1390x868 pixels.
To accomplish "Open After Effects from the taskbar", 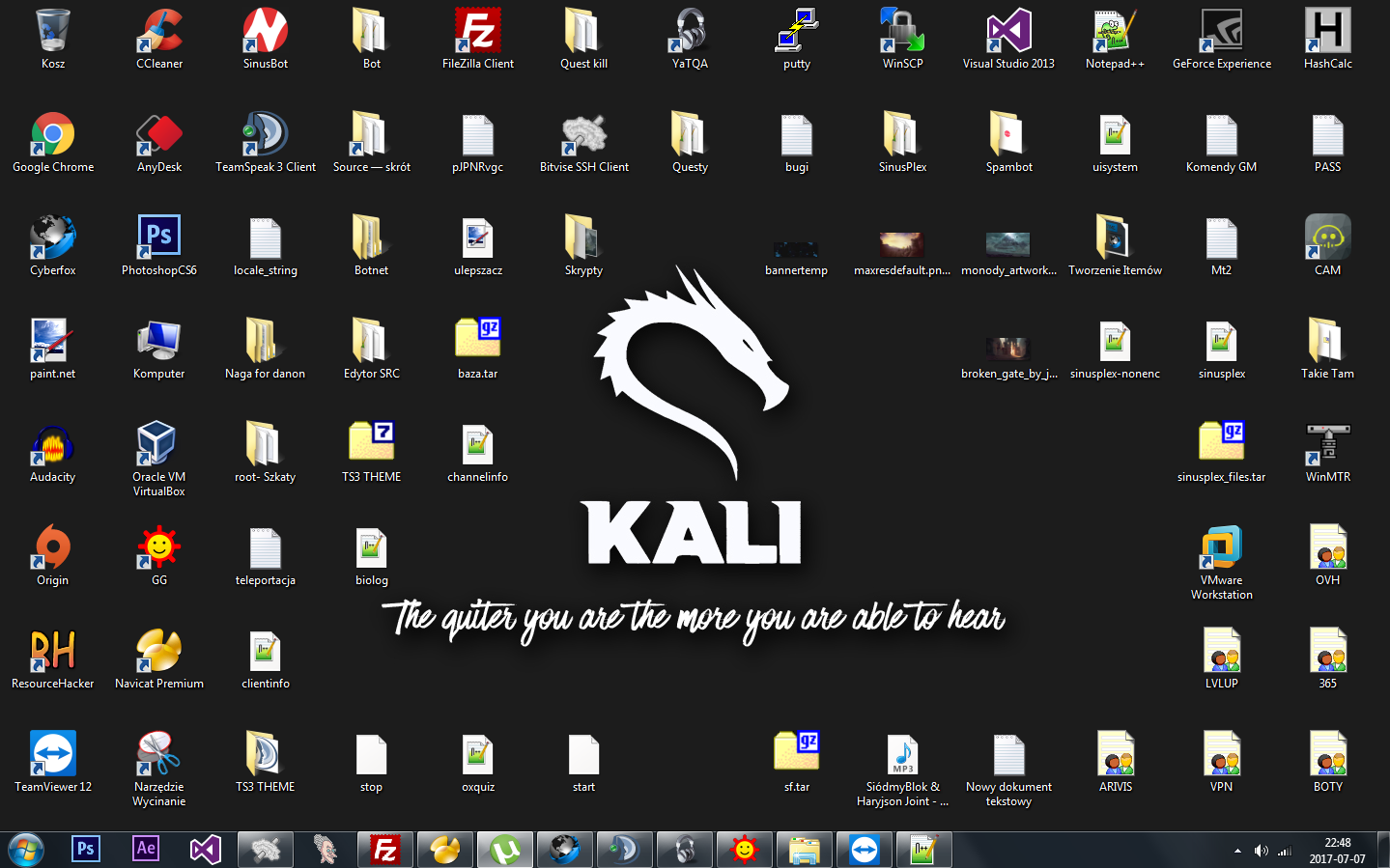I will pos(146,850).
